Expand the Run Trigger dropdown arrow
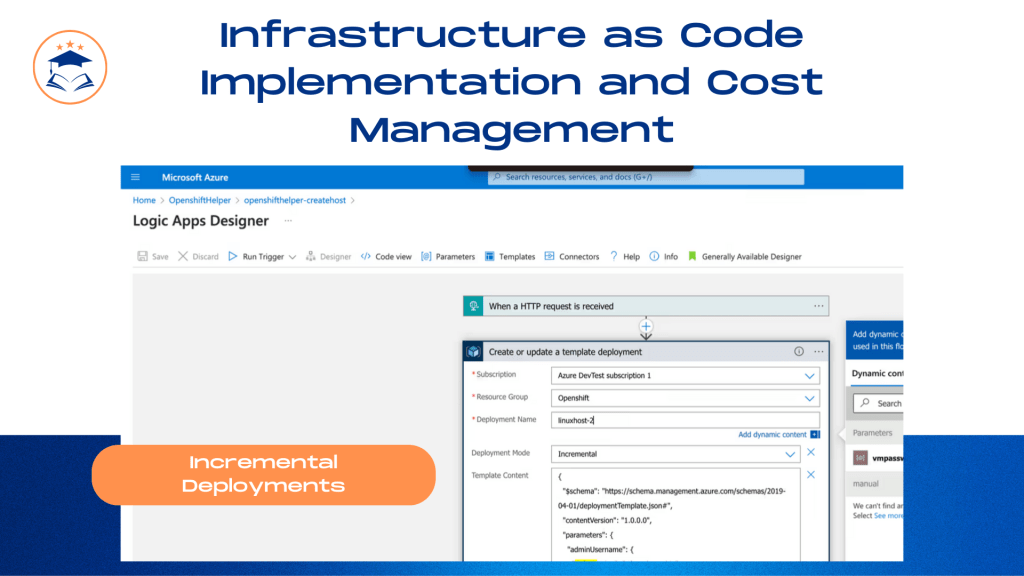This screenshot has height=576, width=1024. pos(293,257)
